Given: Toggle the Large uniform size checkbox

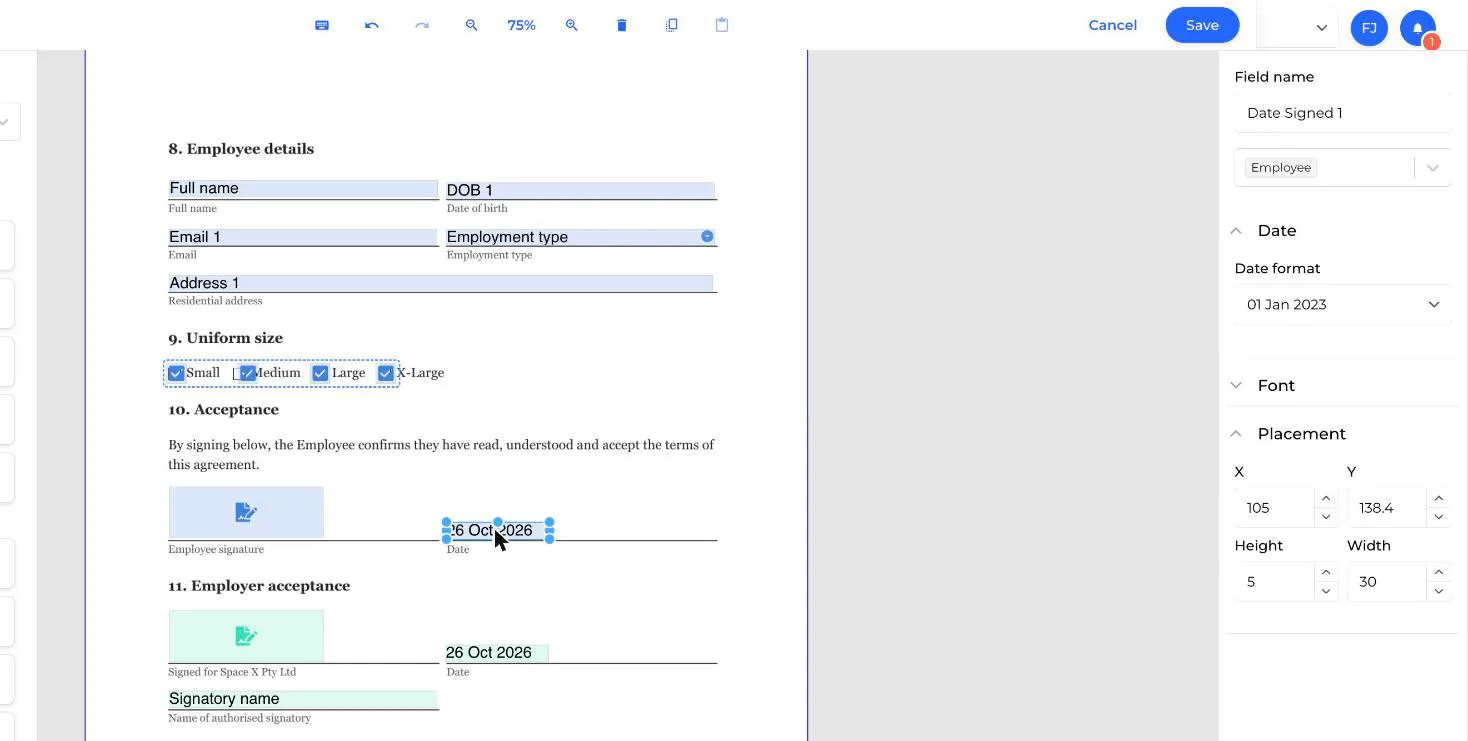Looking at the screenshot, I should point(320,373).
